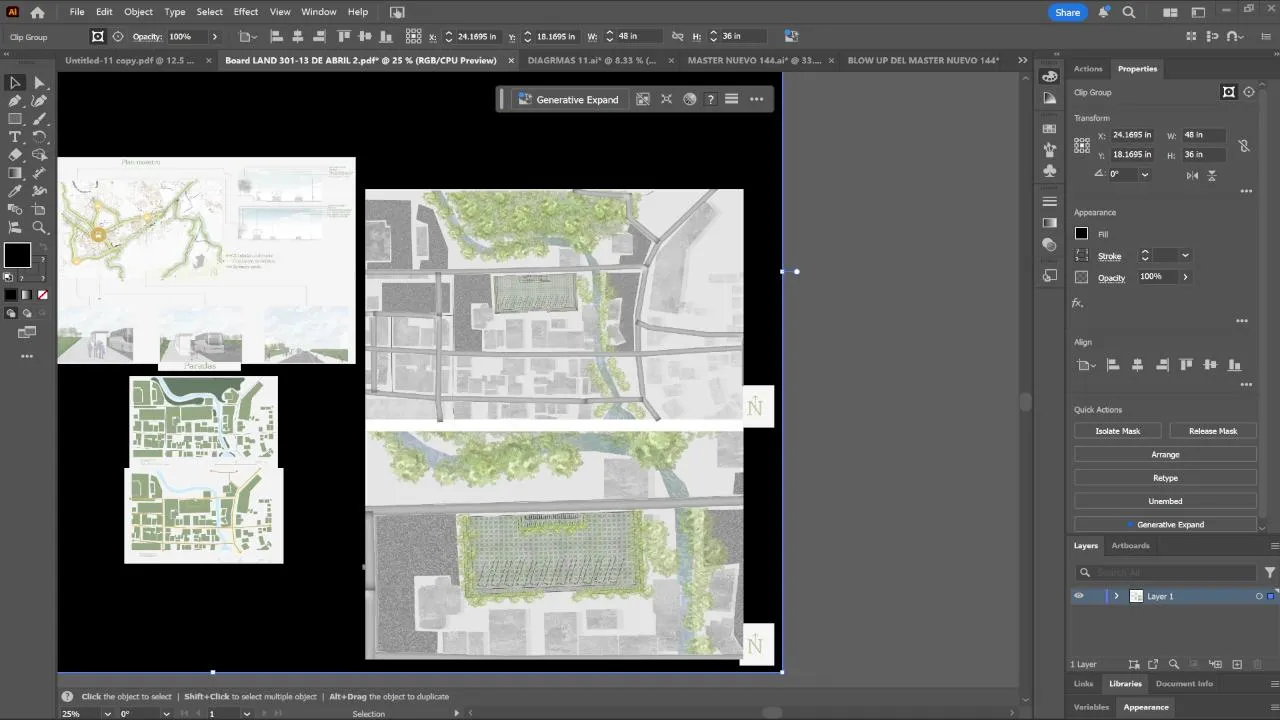1280x720 pixels.
Task: Click the Create New Layer icon
Action: 1237,664
